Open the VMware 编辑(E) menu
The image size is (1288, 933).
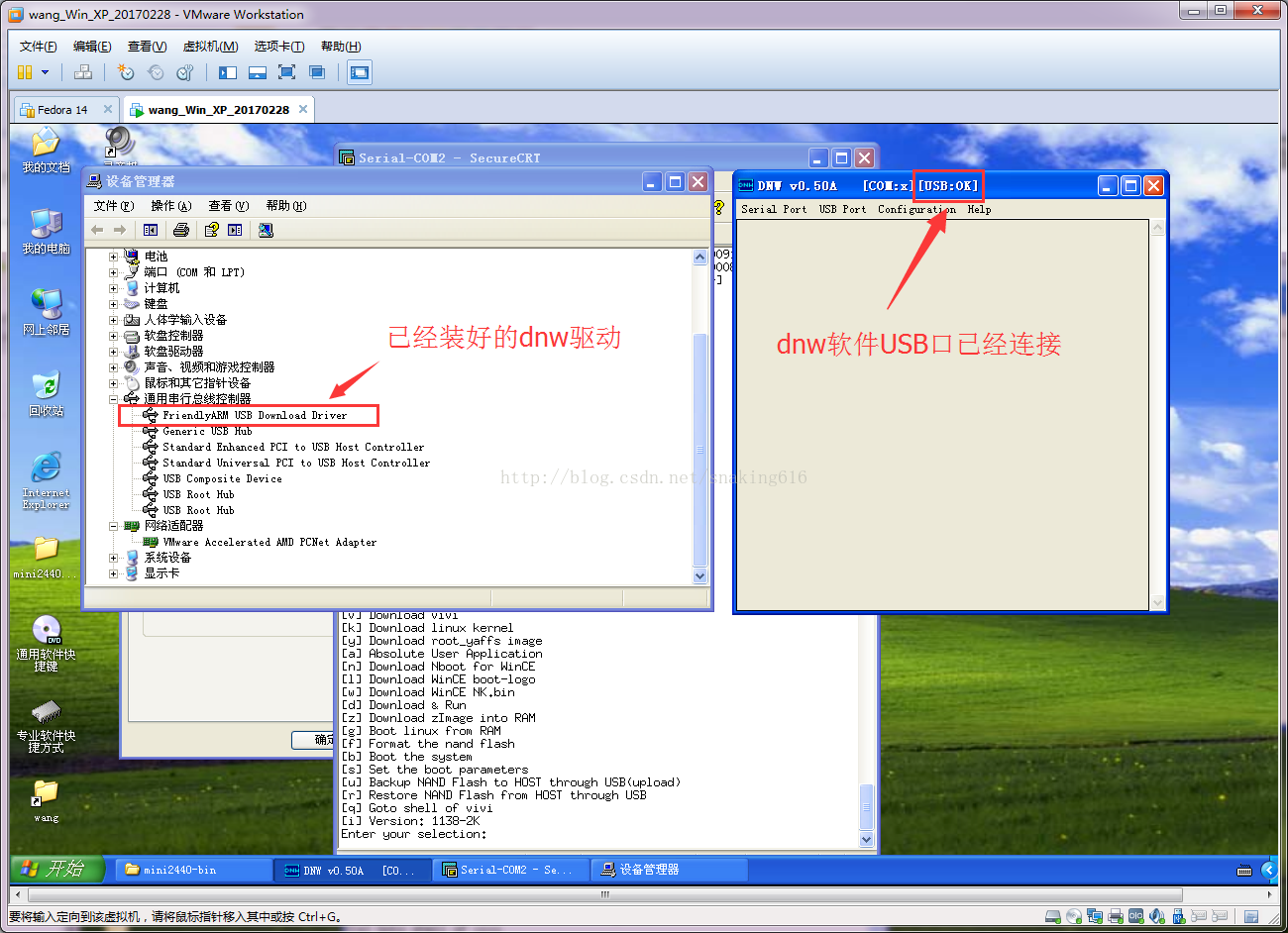(x=92, y=47)
